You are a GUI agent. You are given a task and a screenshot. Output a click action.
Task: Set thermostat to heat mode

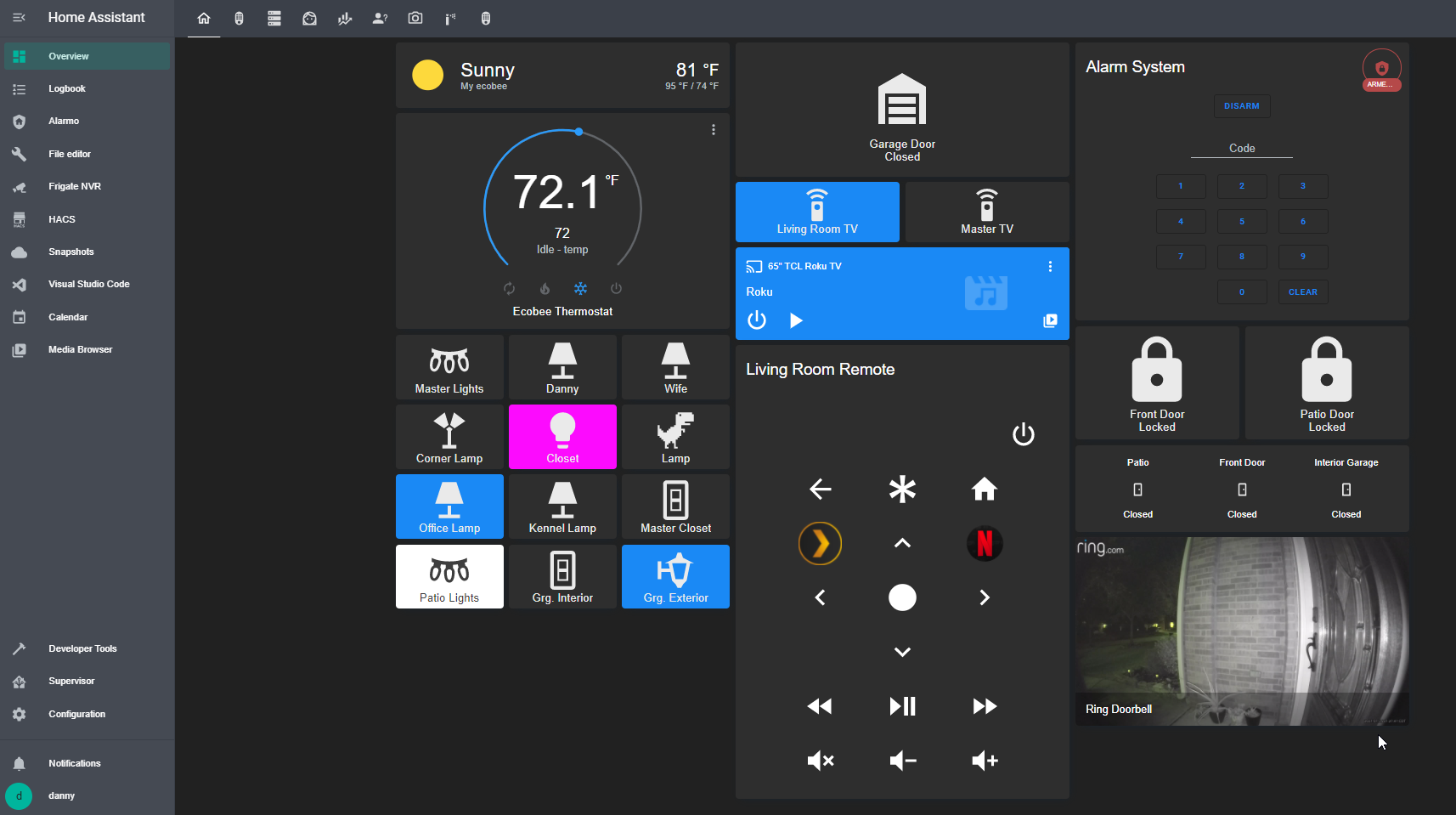(x=545, y=289)
